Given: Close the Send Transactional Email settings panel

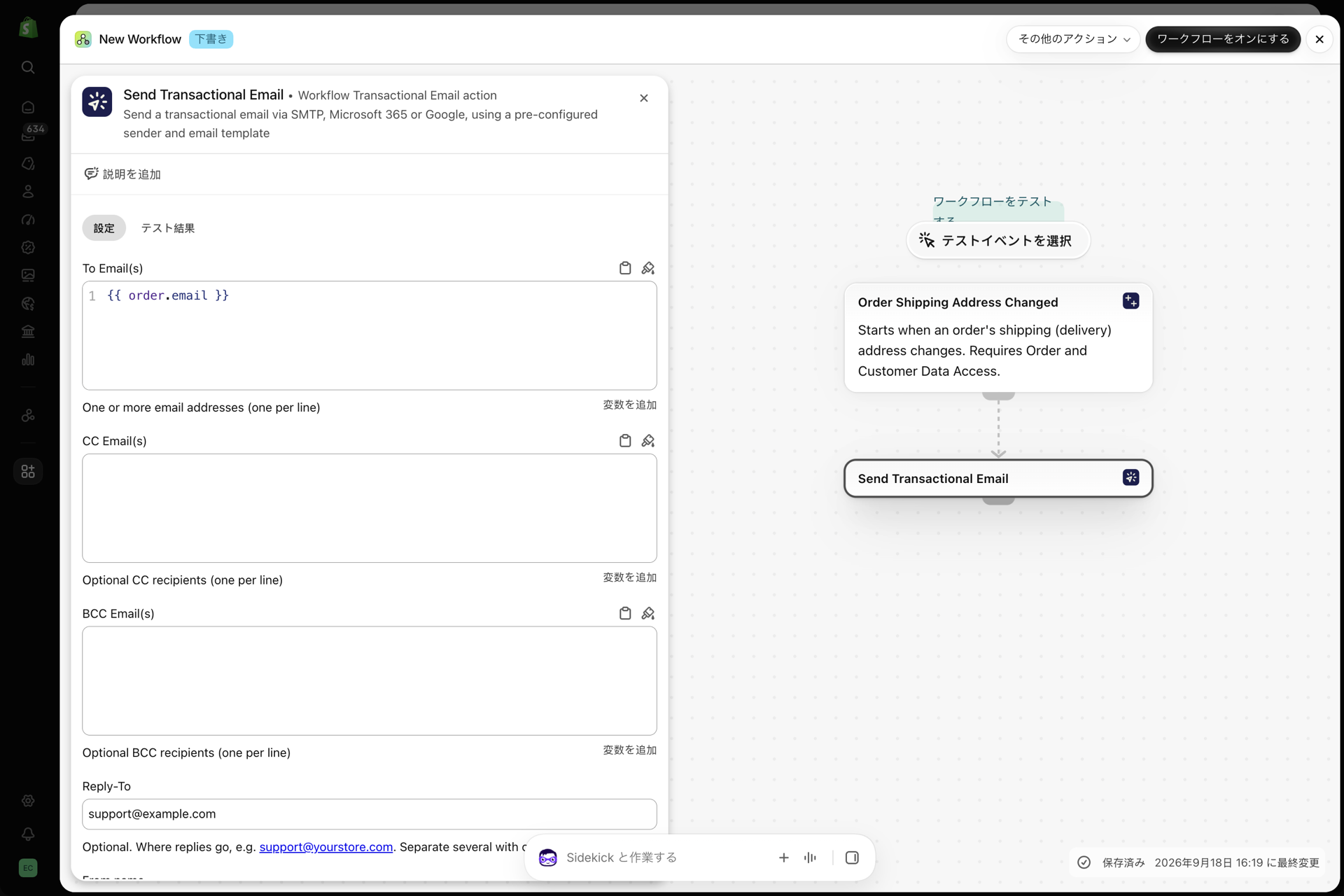Looking at the screenshot, I should coord(644,98).
